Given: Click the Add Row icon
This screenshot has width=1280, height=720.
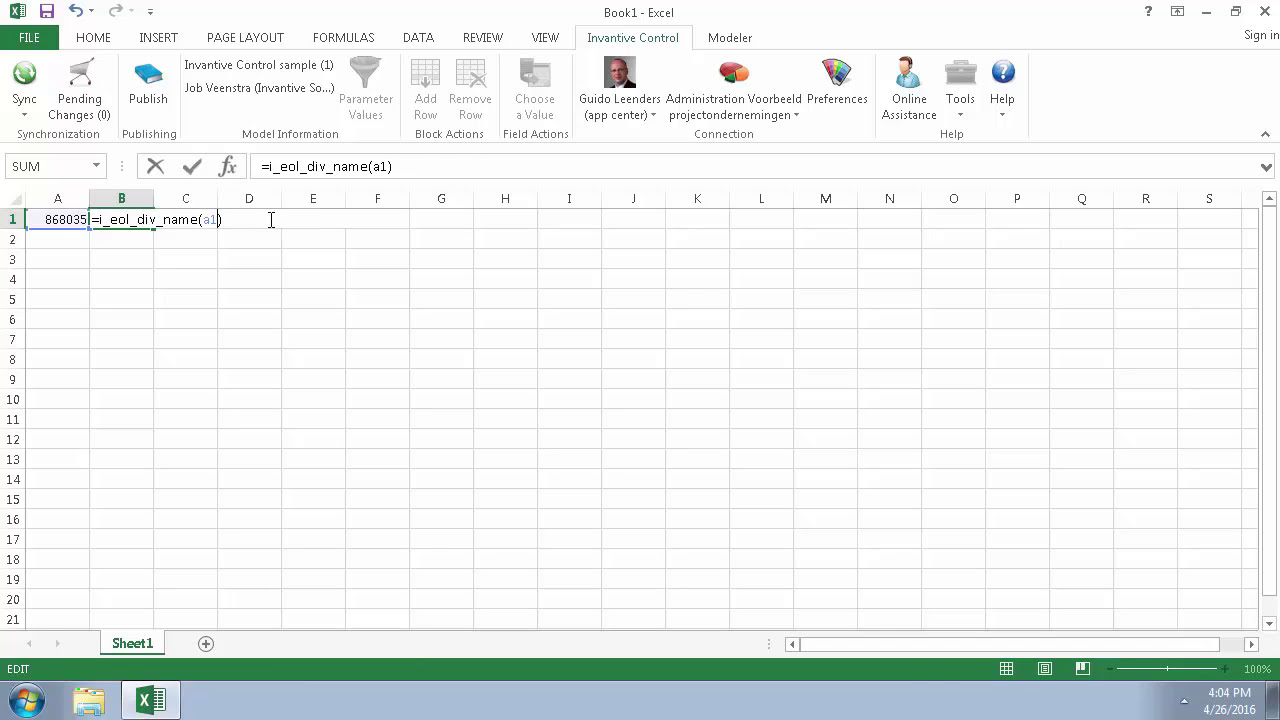Looking at the screenshot, I should (425, 73).
